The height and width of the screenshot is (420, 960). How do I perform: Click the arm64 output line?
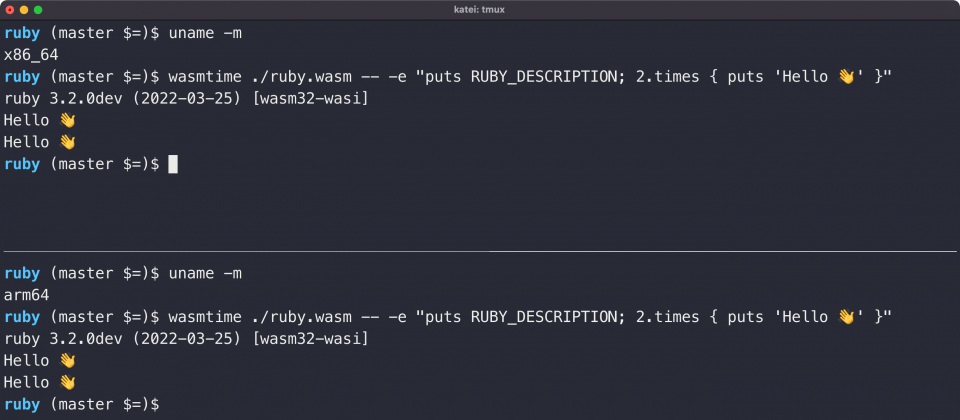tap(26, 295)
